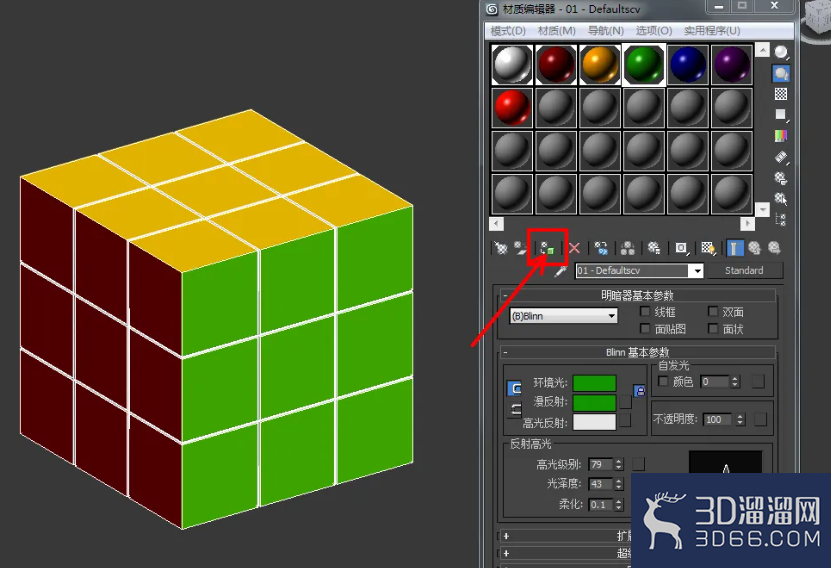This screenshot has height=568, width=831.
Task: Click the 高光级别 map button
Action: click(x=639, y=464)
